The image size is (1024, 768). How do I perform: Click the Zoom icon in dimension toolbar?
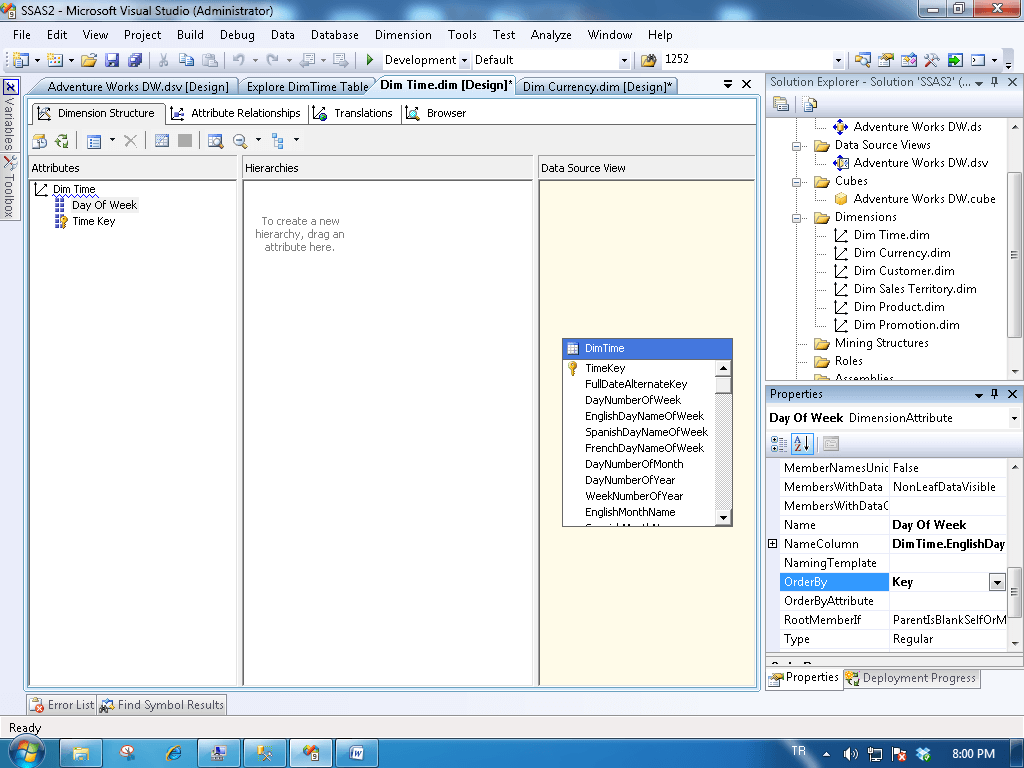click(x=240, y=140)
